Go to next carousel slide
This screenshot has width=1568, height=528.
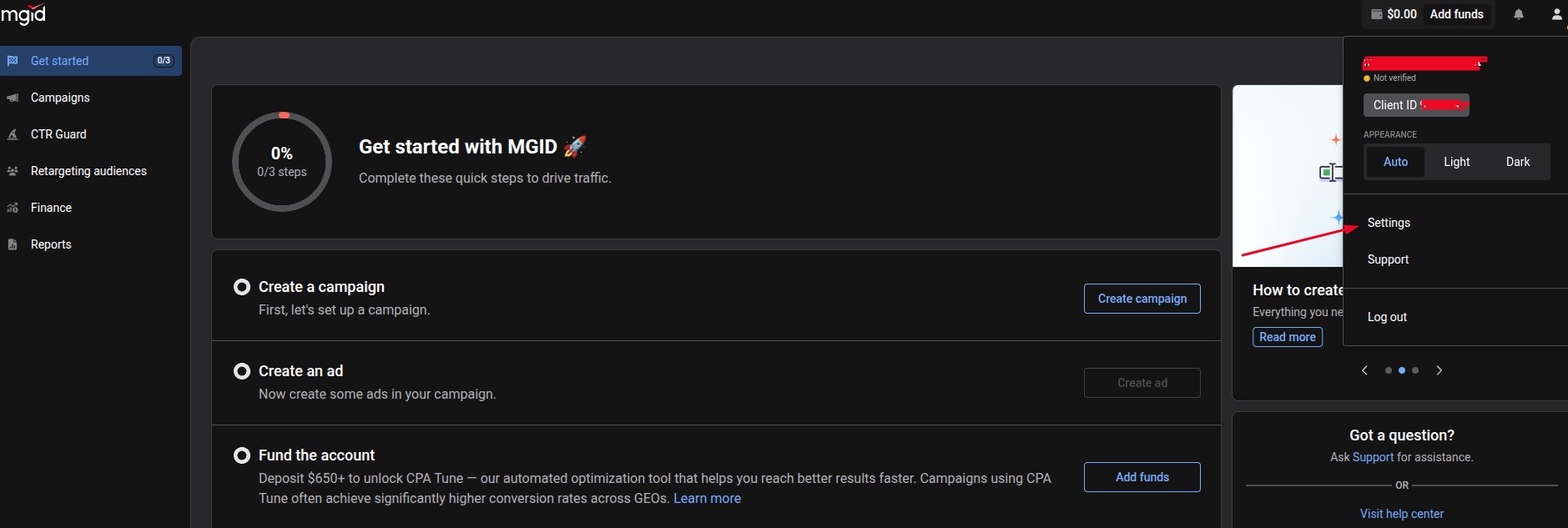pyautogui.click(x=1439, y=370)
